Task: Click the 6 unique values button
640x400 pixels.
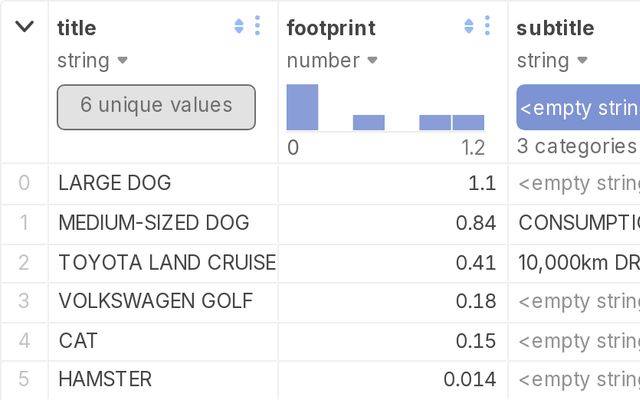Action: pos(156,106)
